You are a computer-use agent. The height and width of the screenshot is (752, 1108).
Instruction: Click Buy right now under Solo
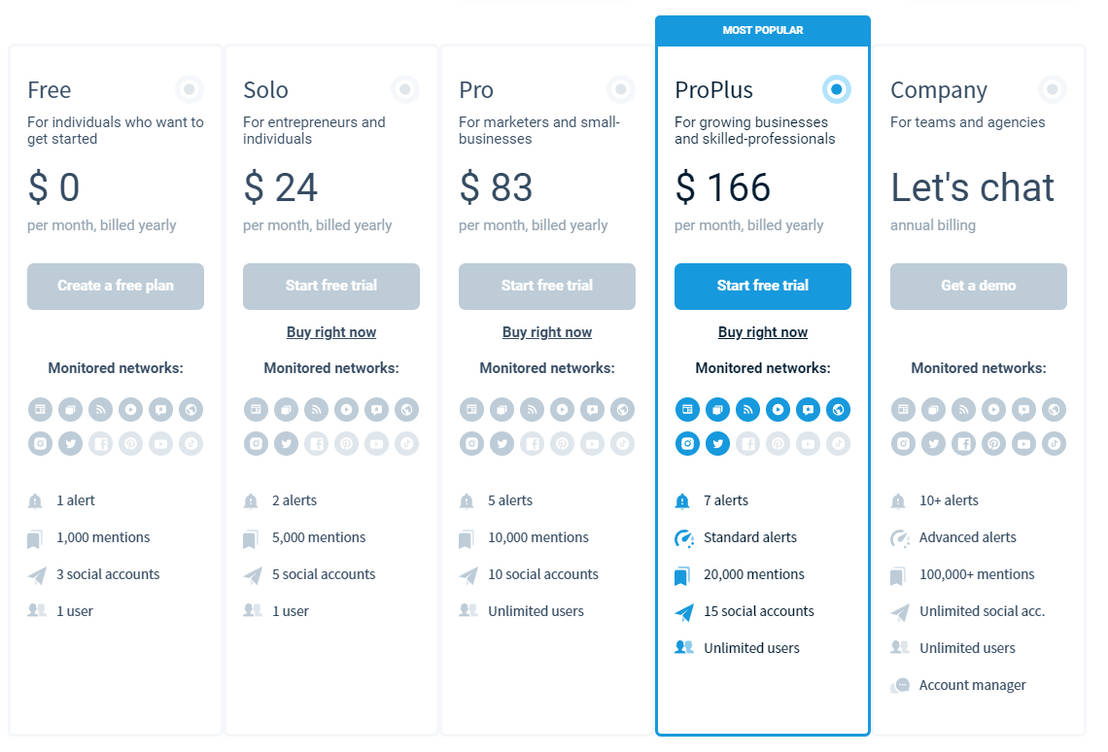331,332
